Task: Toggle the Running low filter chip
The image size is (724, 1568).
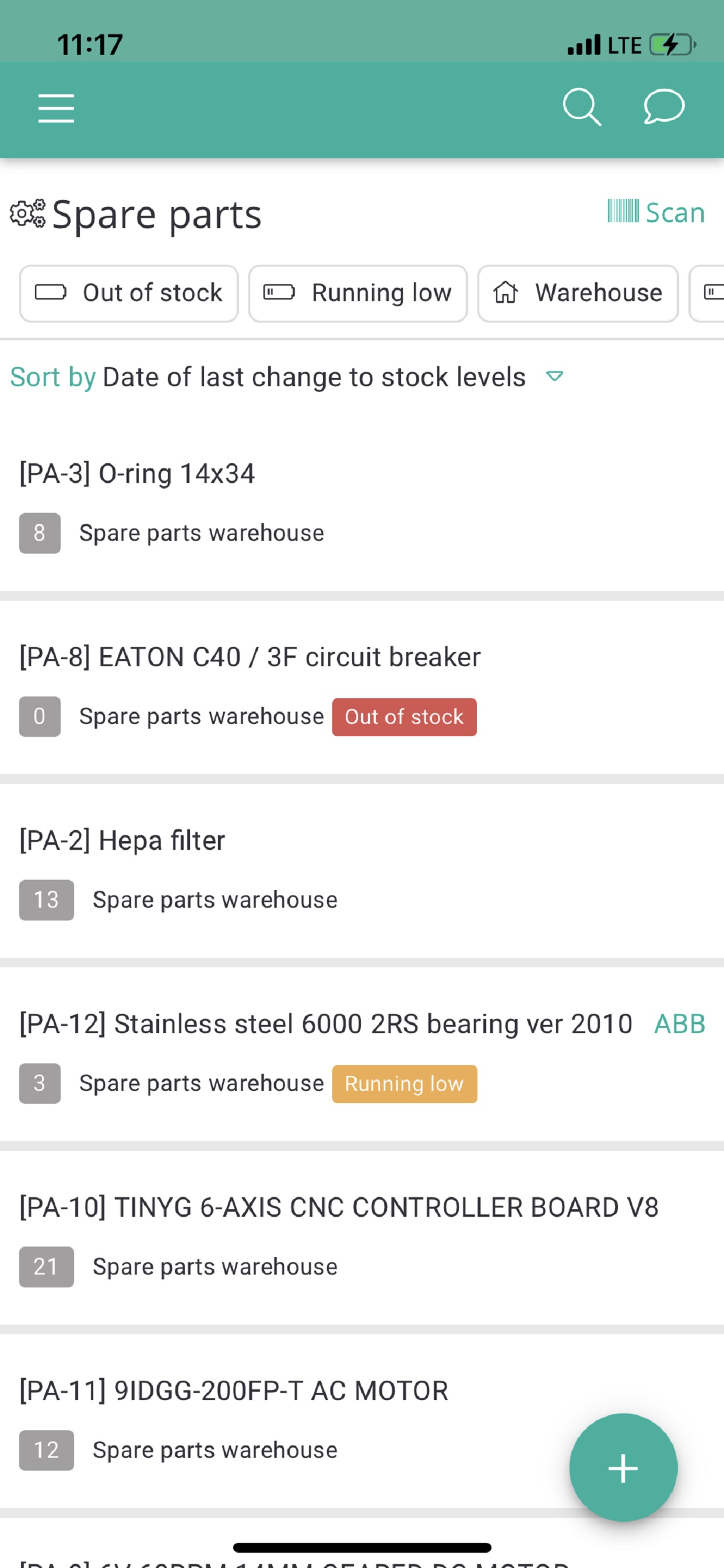Action: click(358, 293)
